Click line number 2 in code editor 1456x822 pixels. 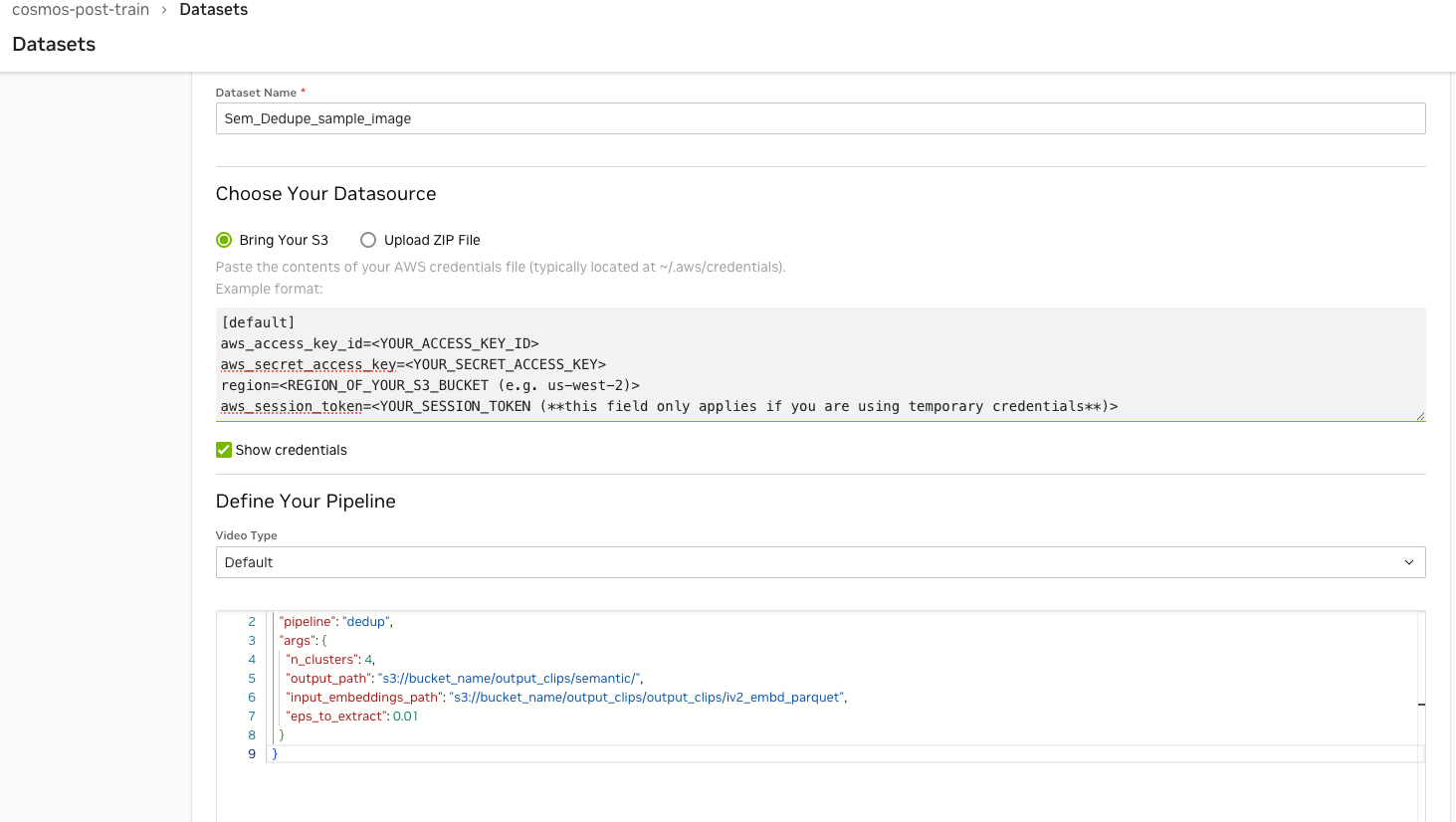tap(251, 621)
